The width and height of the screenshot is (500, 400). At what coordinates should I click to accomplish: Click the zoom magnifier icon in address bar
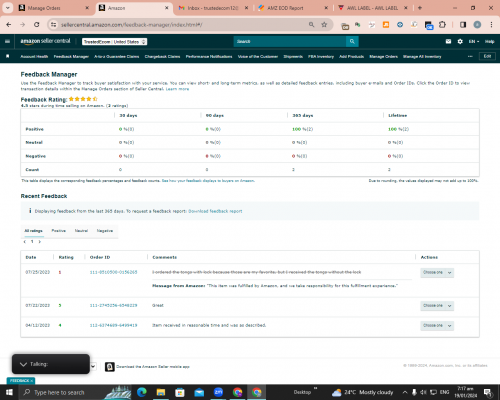(311, 25)
